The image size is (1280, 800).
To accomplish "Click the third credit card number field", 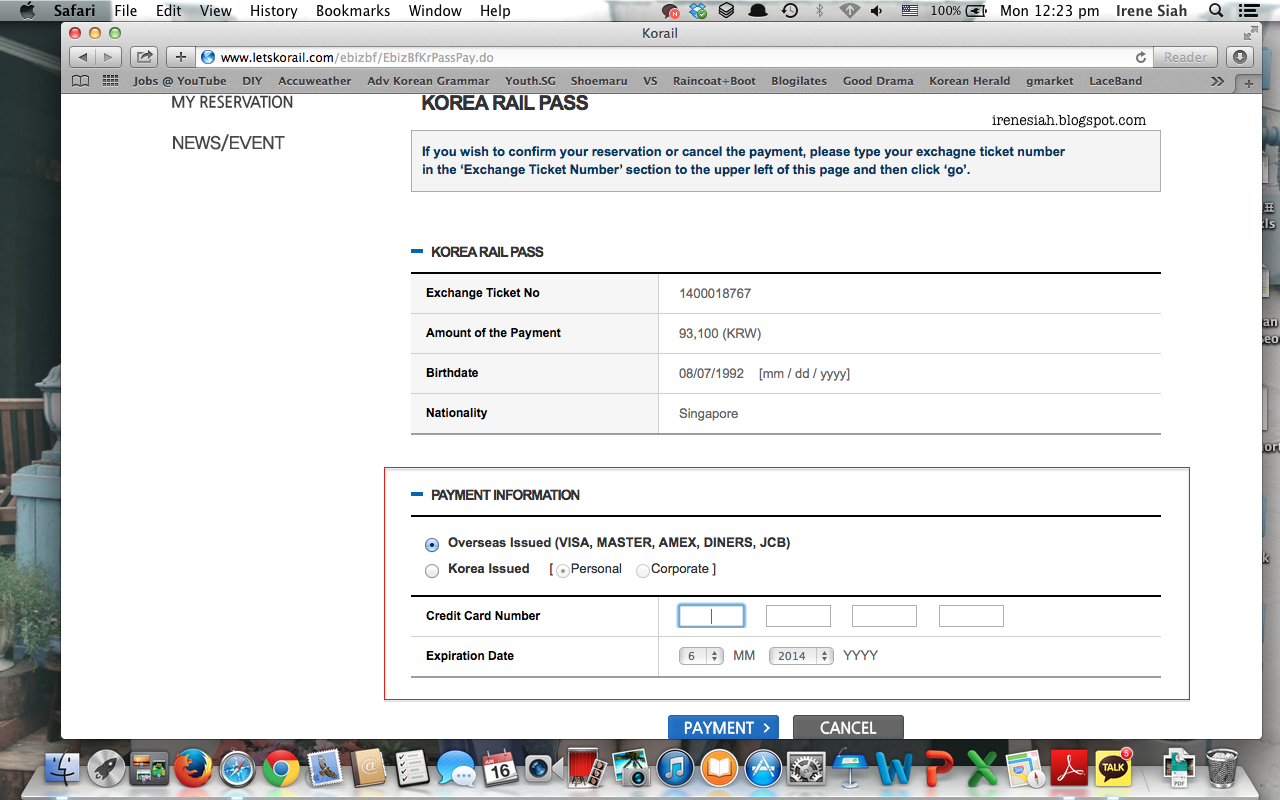I will [x=884, y=616].
